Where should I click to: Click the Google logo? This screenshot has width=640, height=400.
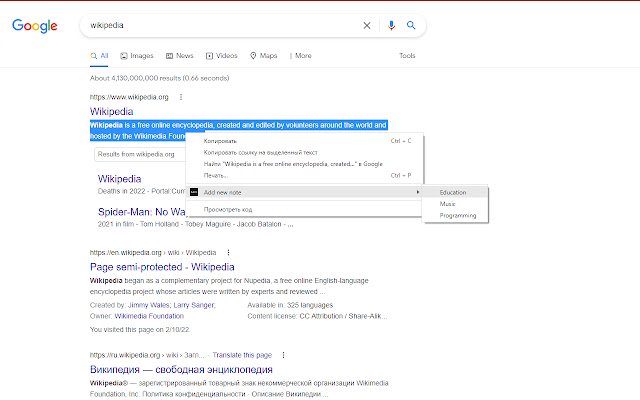35,26
